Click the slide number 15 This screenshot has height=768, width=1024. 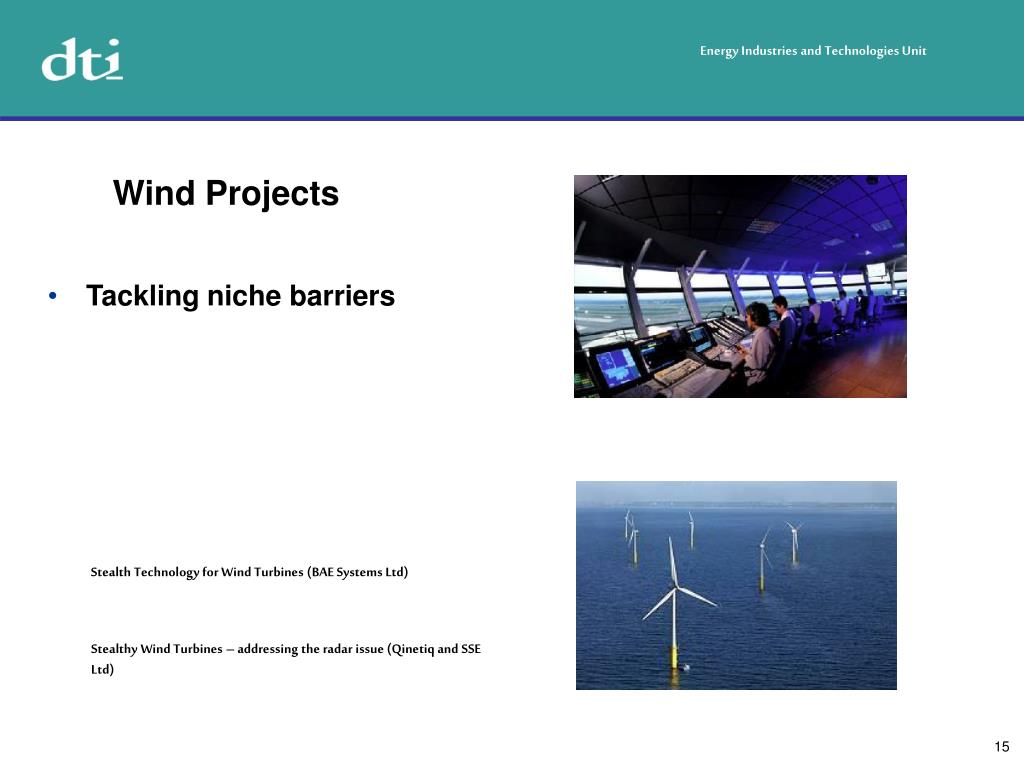click(x=1002, y=746)
